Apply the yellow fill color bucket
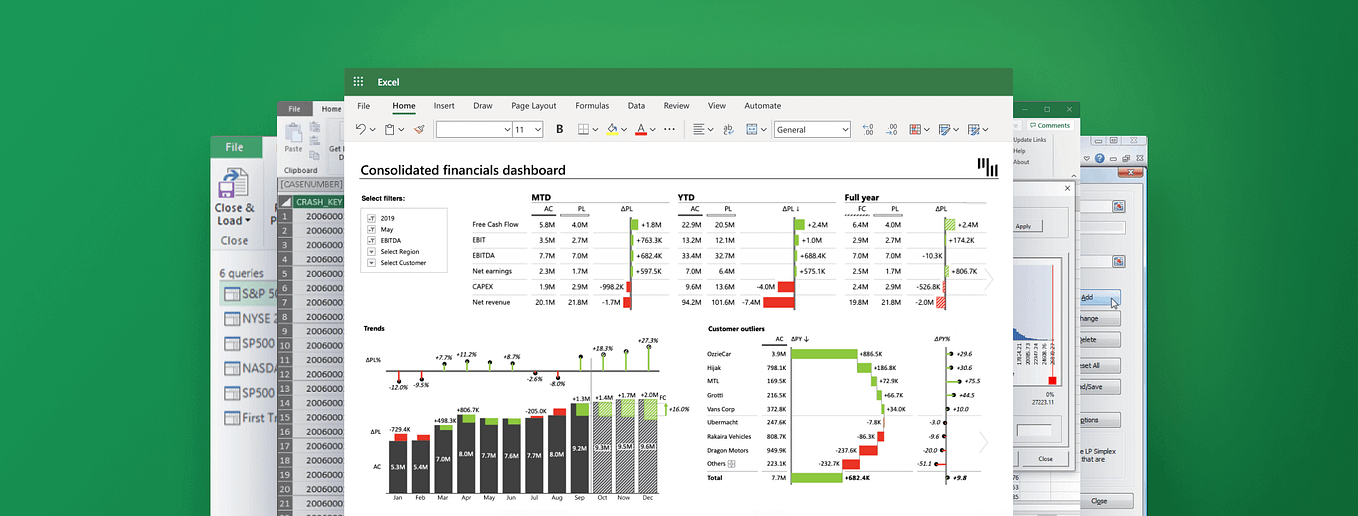The image size is (1358, 516). click(612, 129)
